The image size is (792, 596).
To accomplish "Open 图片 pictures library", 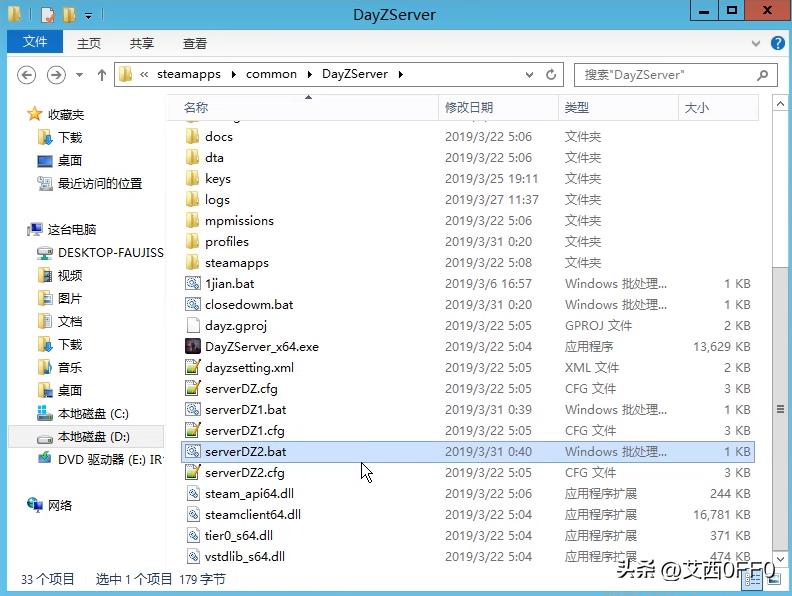I will (x=70, y=299).
